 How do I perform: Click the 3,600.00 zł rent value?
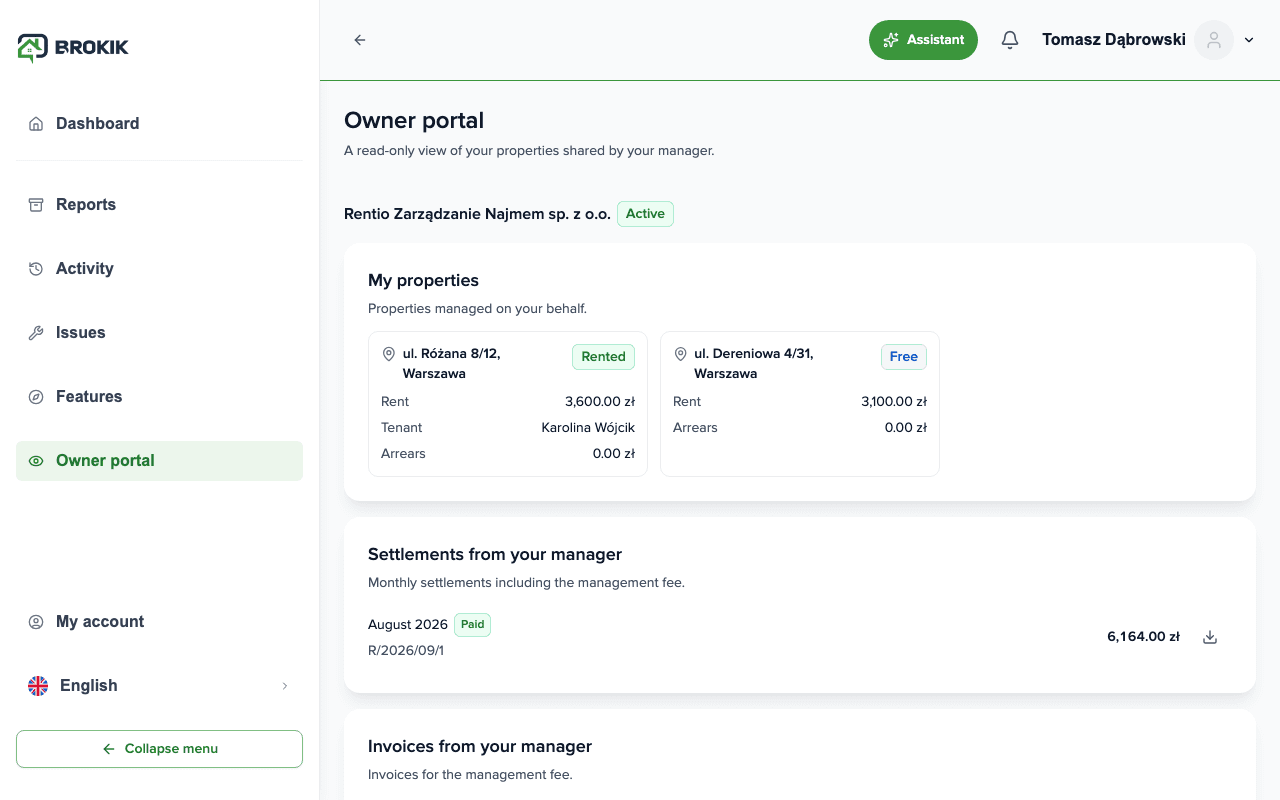(x=600, y=402)
